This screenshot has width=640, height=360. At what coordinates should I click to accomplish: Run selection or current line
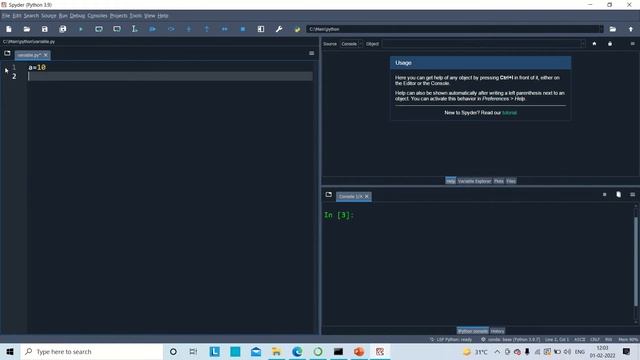tap(135, 29)
